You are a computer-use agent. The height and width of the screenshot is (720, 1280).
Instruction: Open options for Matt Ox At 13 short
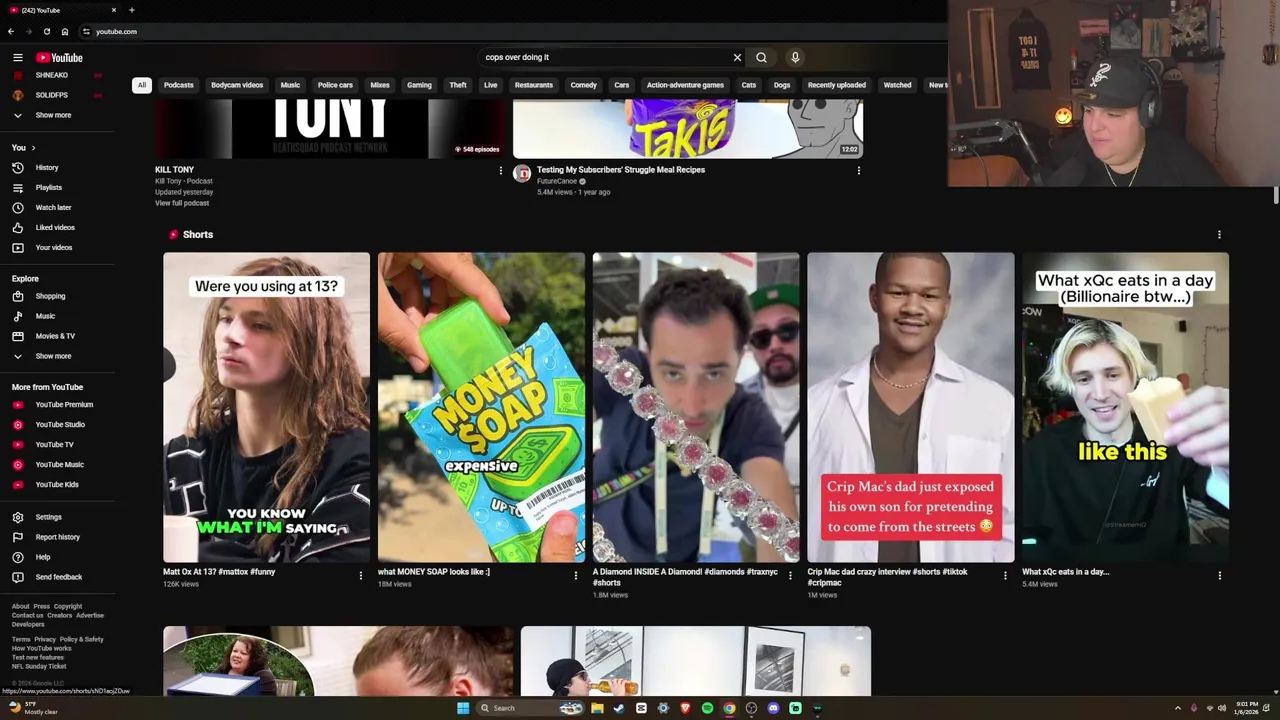click(x=361, y=576)
